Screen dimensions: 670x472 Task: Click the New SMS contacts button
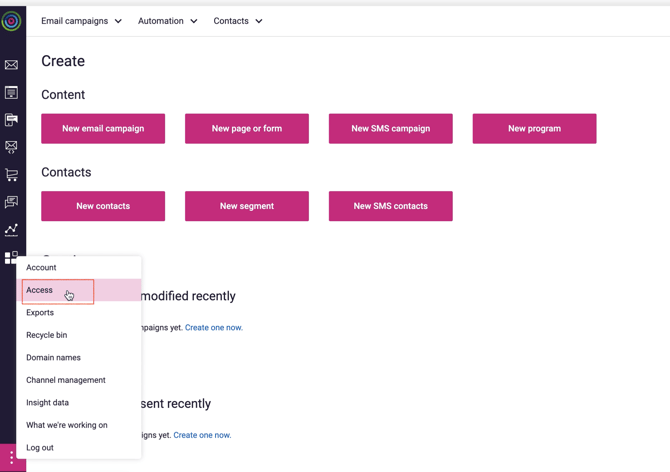pyautogui.click(x=390, y=206)
